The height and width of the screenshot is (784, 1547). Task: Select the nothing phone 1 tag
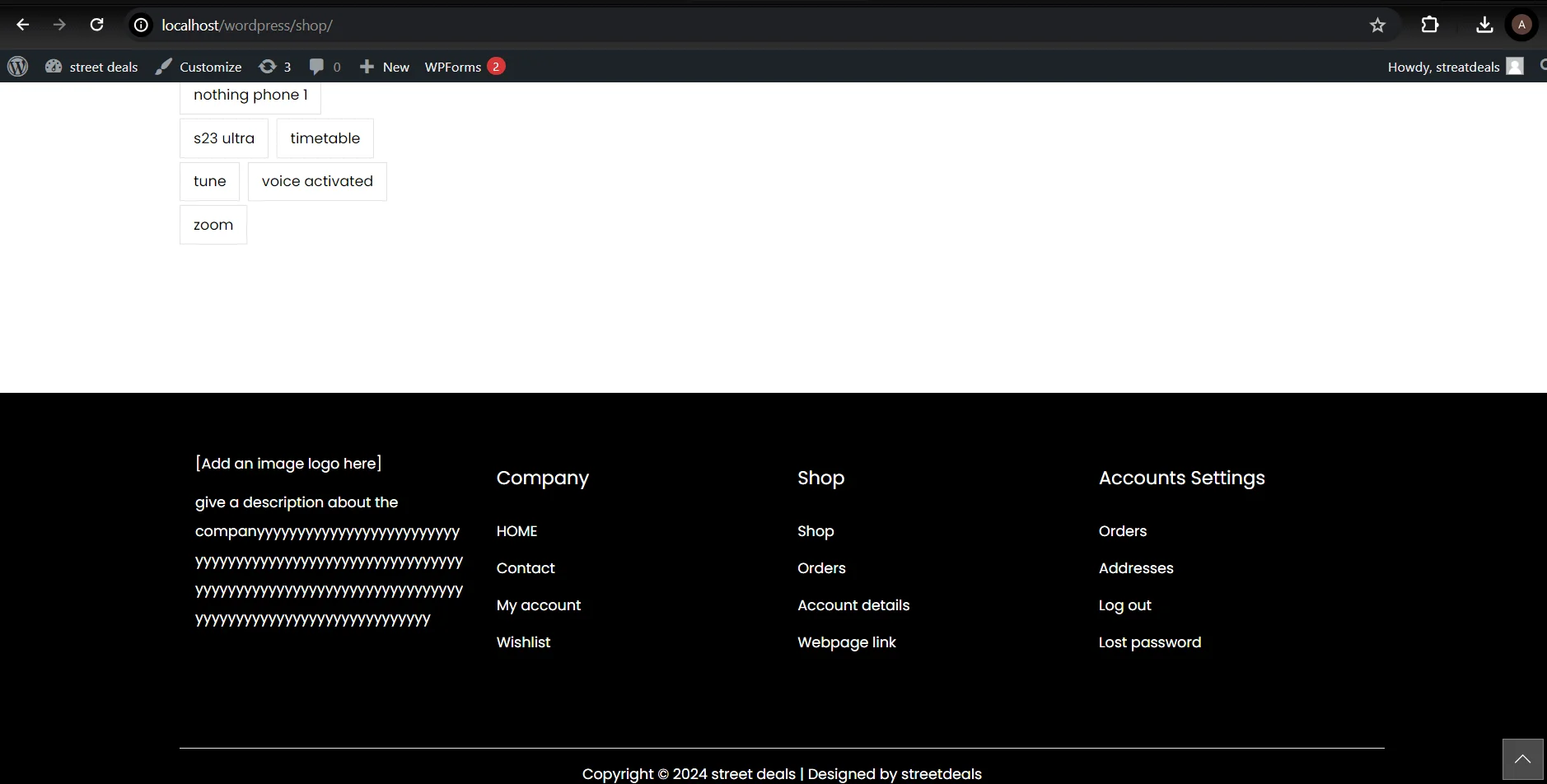[250, 96]
